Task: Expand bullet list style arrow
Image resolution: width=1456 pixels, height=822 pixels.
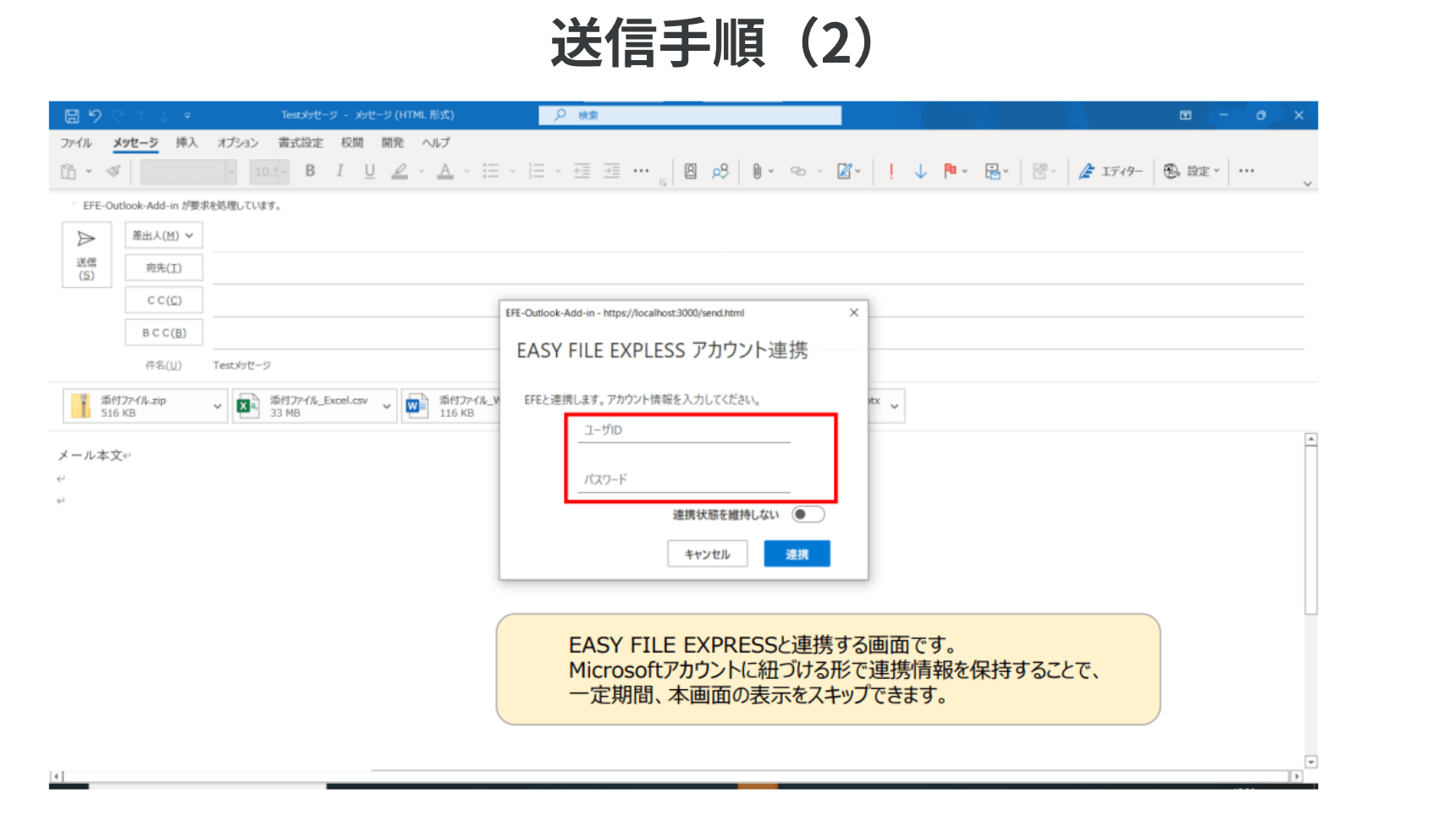Action: [512, 172]
